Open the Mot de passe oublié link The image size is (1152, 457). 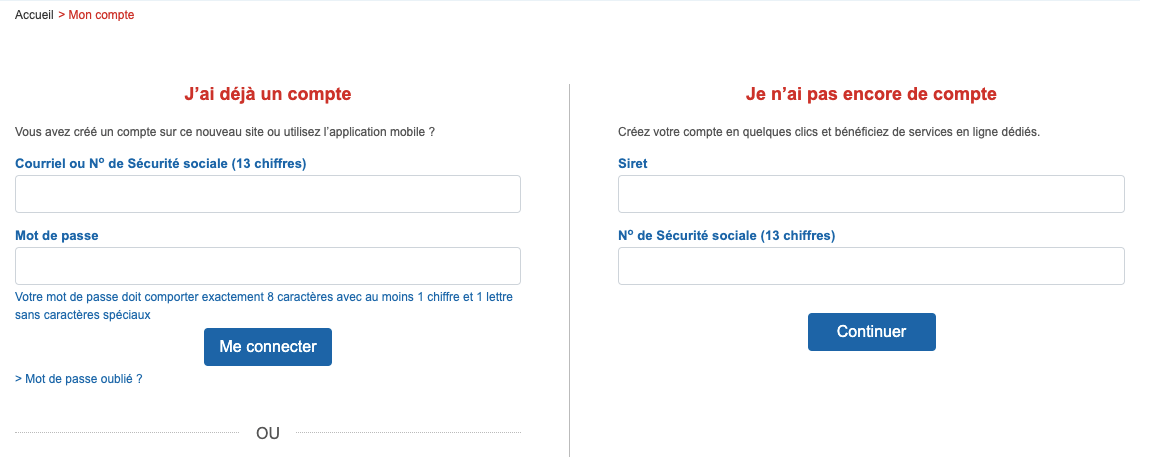pos(79,379)
